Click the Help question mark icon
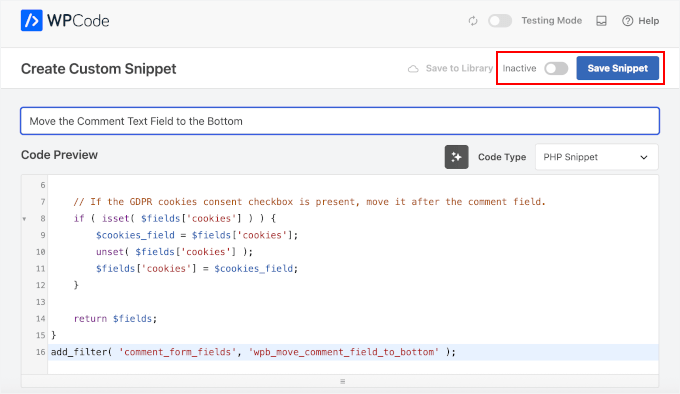This screenshot has height=394, width=680. tap(627, 21)
